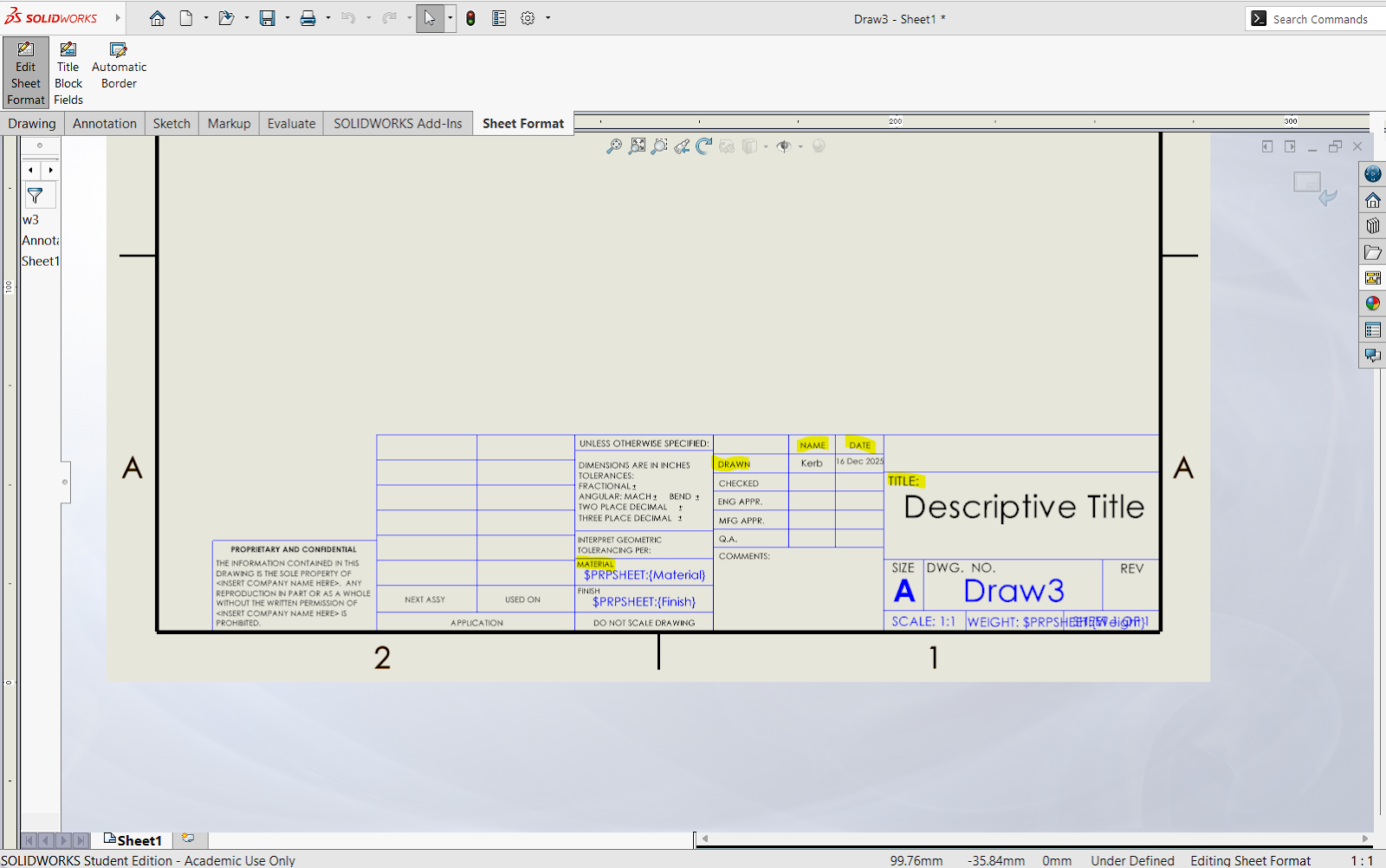
Task: Click the Add Sheet button beside Sheet1
Action: (x=188, y=839)
